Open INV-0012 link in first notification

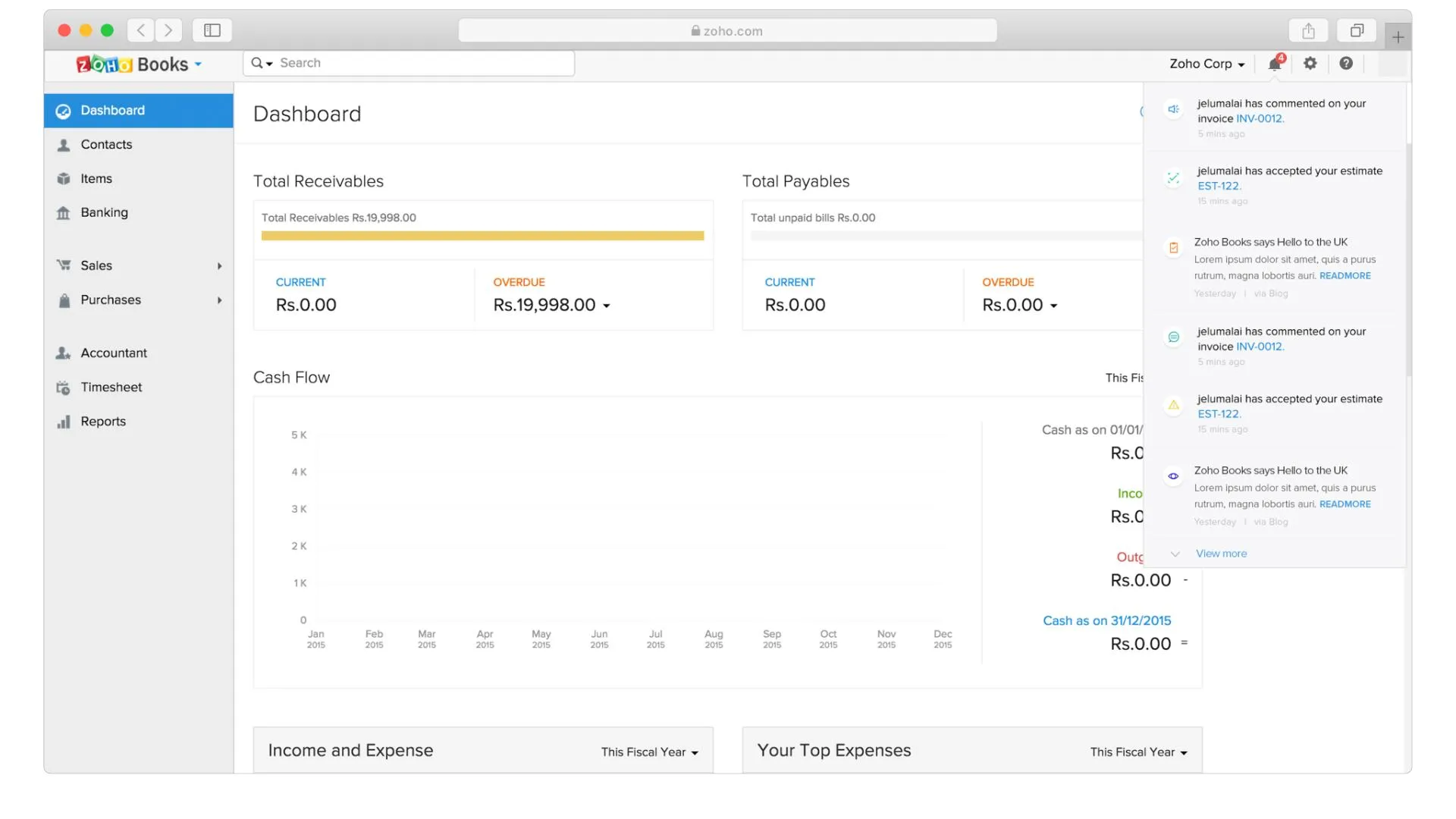coord(1260,118)
